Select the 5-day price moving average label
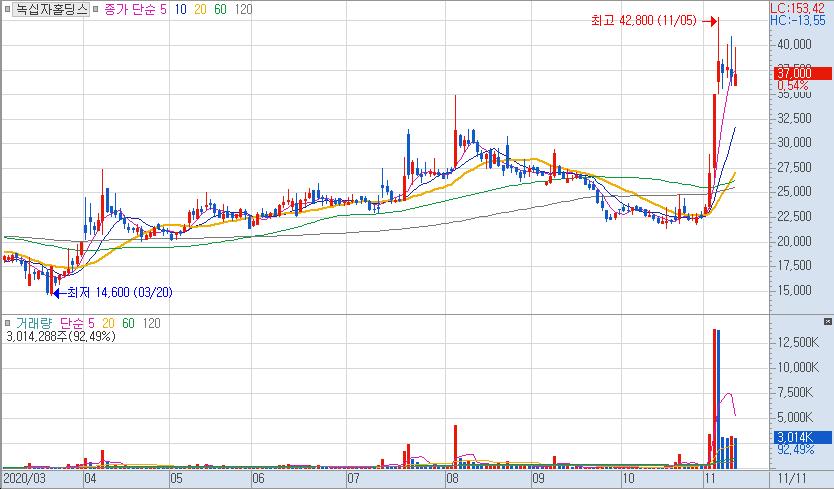Image resolution: width=834 pixels, height=489 pixels. (163, 9)
